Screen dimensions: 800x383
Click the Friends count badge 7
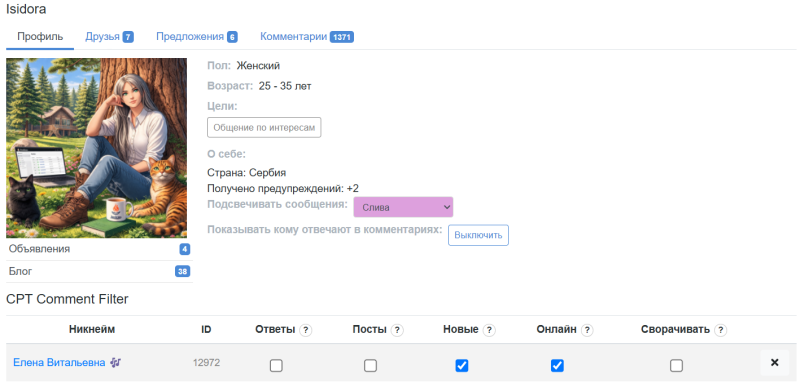coord(128,37)
